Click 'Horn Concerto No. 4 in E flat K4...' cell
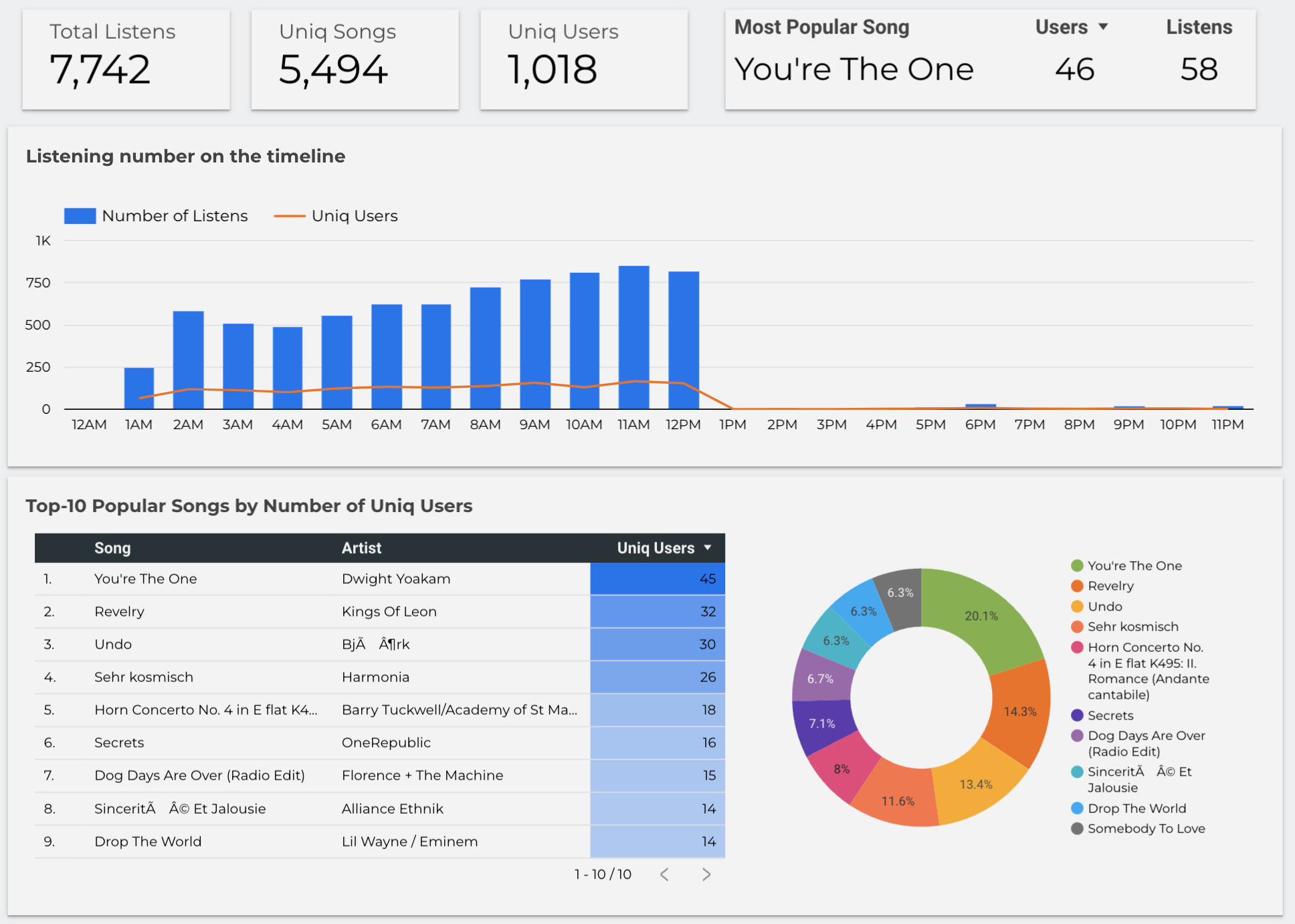Image resolution: width=1295 pixels, height=924 pixels. pos(206,710)
